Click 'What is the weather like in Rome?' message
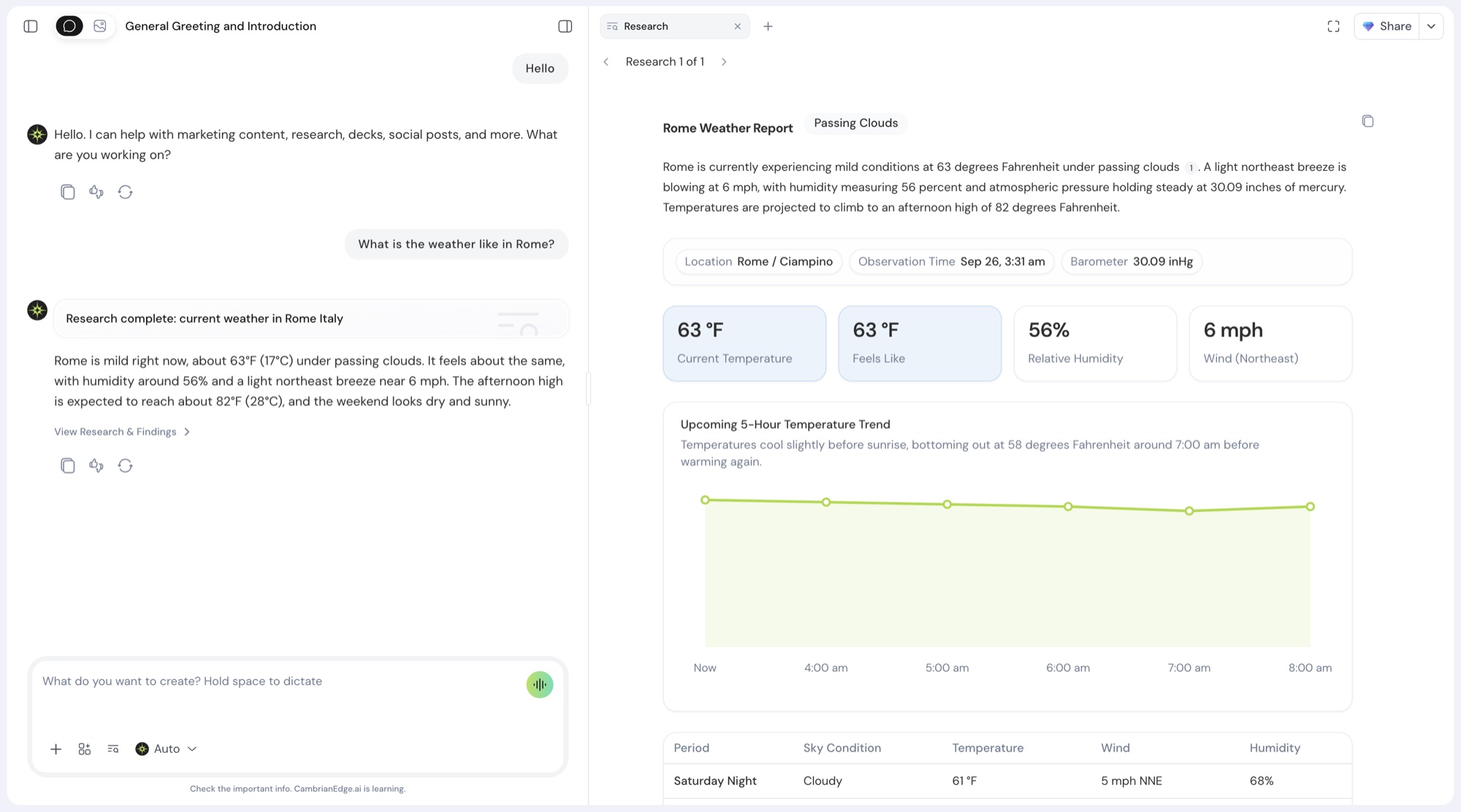This screenshot has height=812, width=1461. (456, 245)
